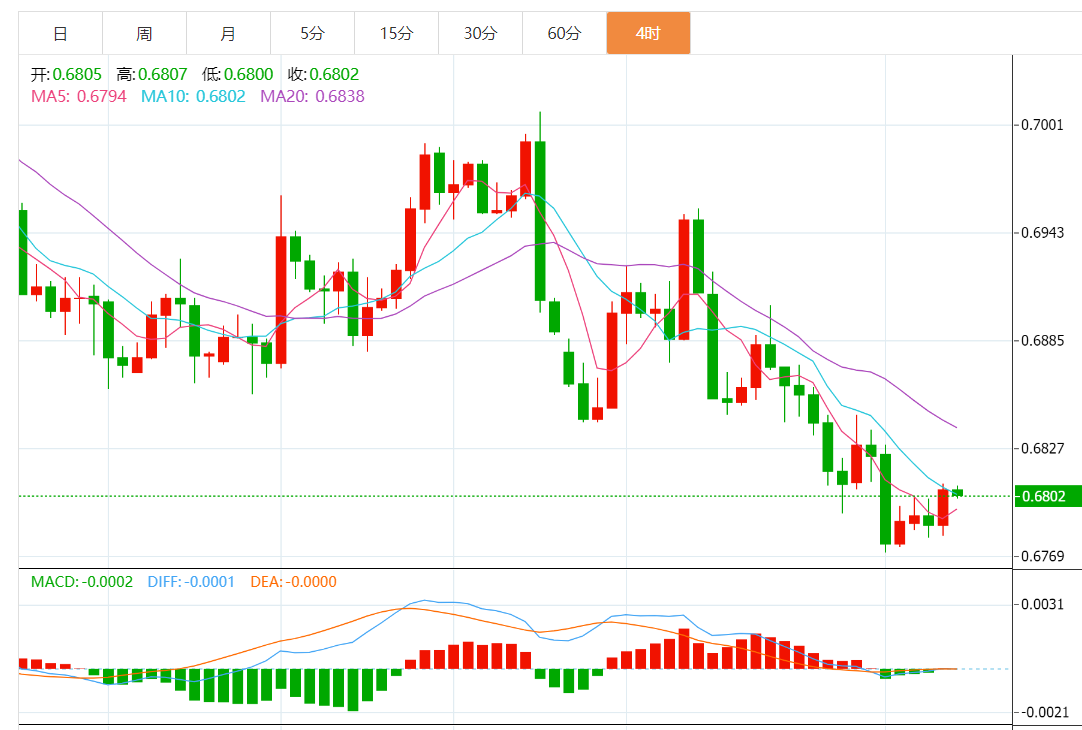
Task: Switch to the 周 weekly chart tab
Action: (144, 33)
